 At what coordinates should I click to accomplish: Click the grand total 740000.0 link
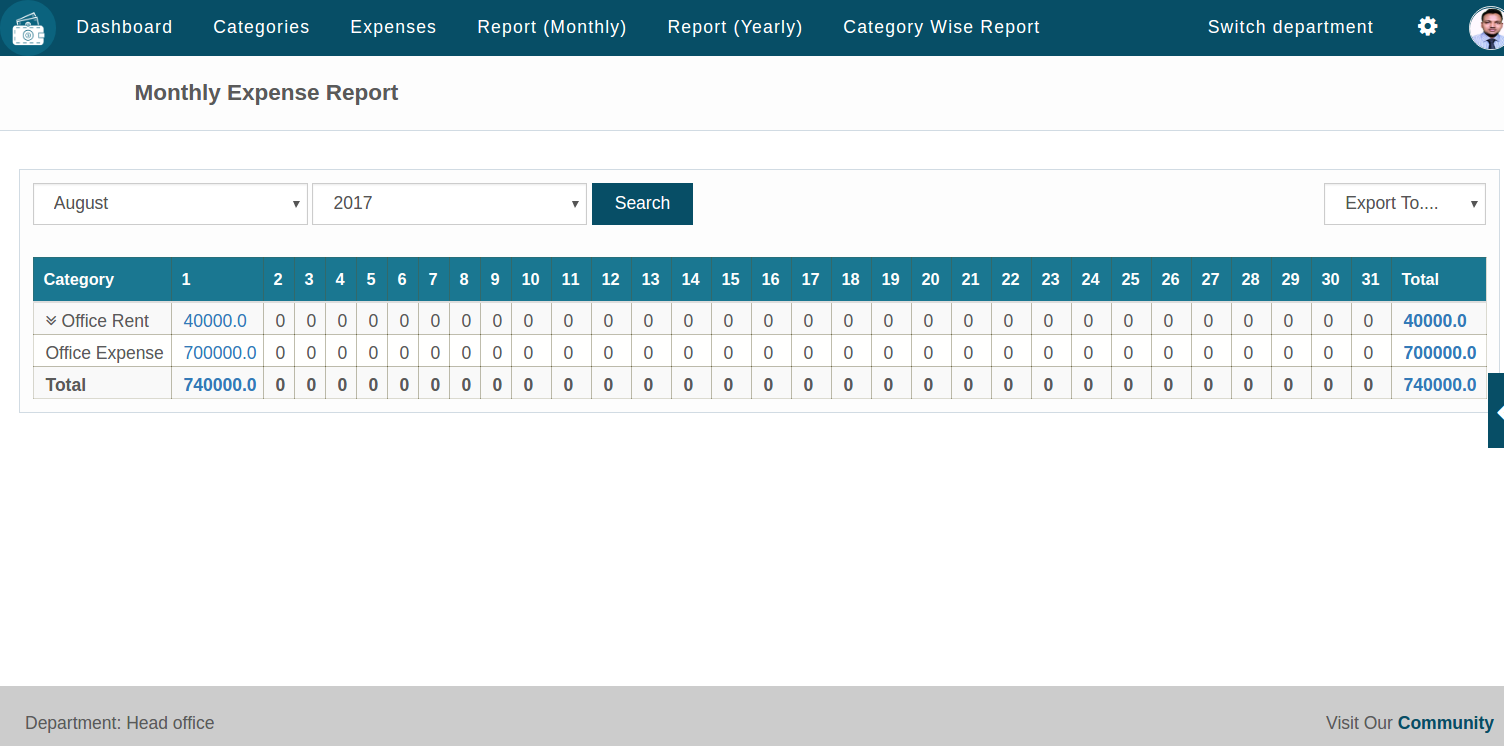click(x=221, y=384)
